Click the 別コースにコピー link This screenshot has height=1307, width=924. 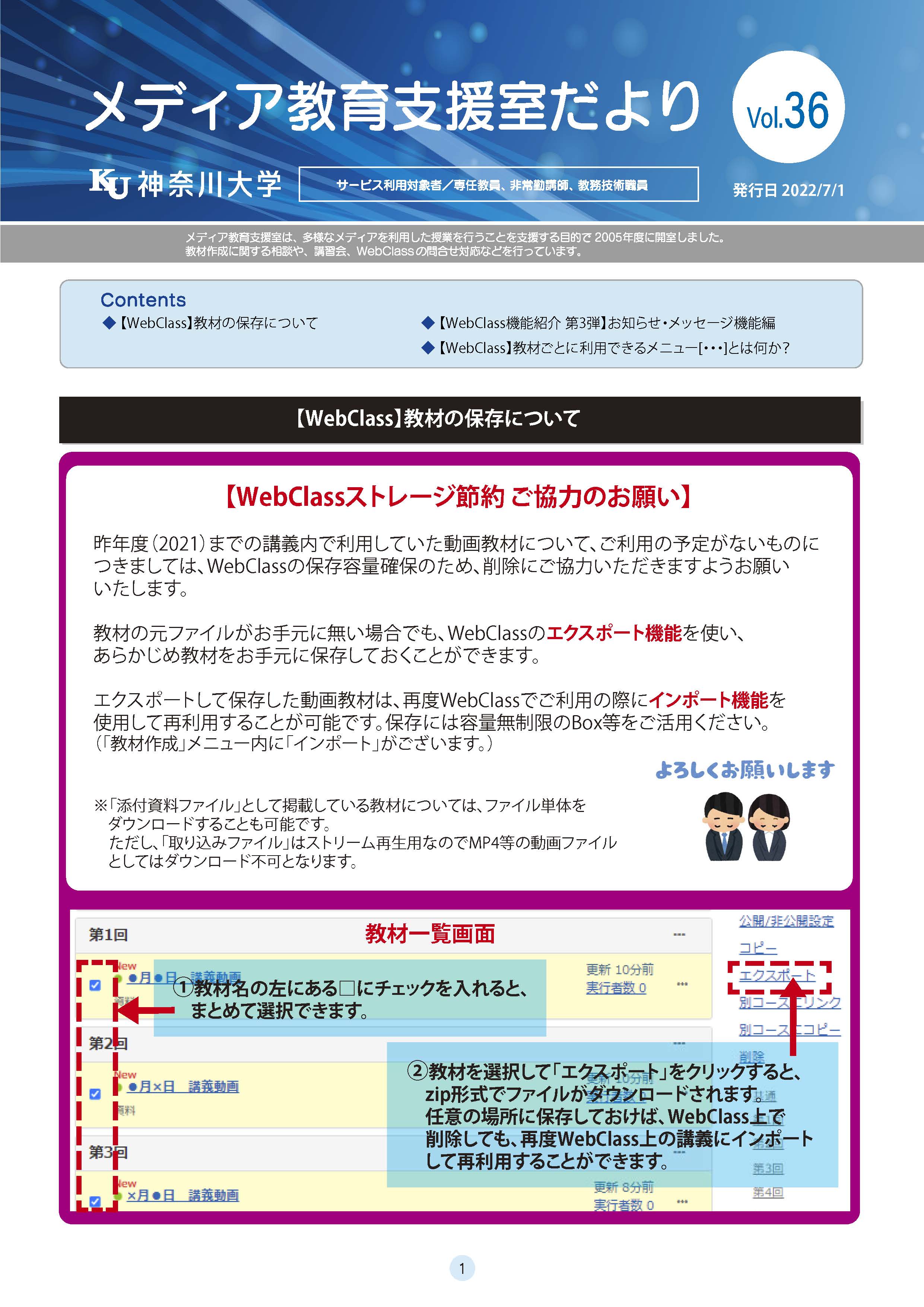790,1030
